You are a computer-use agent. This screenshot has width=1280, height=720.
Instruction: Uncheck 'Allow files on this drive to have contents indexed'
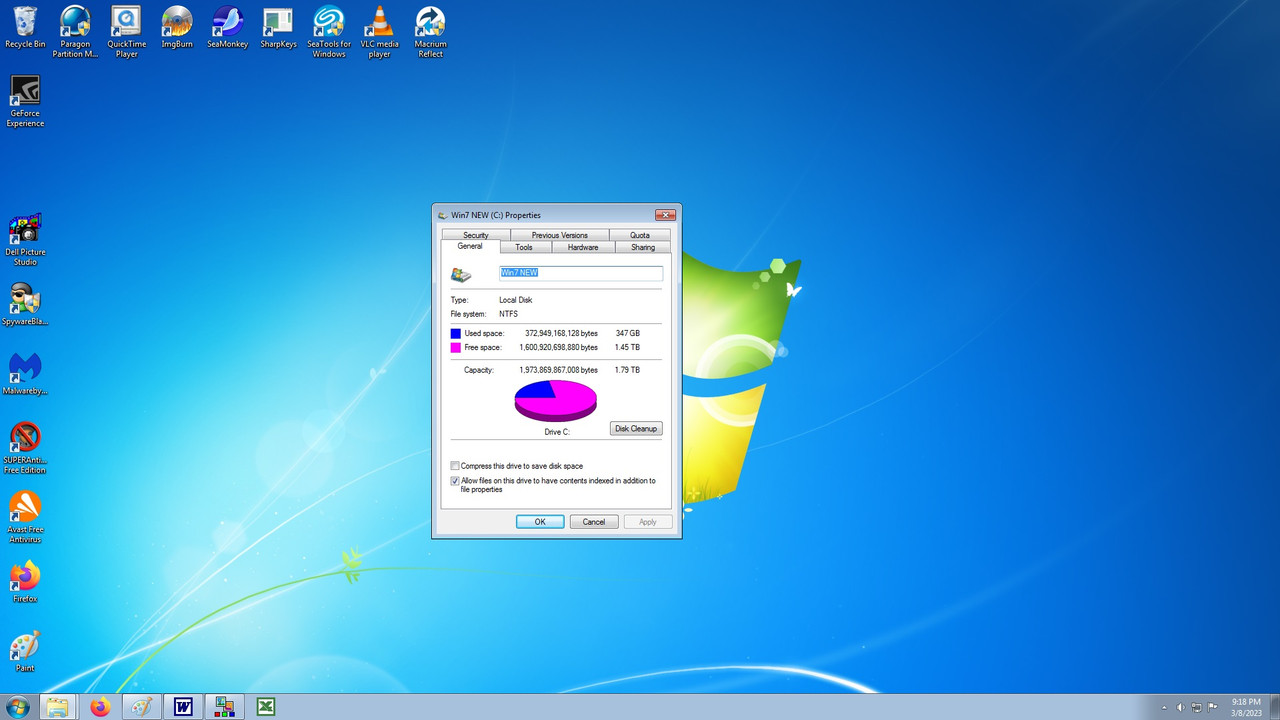point(455,481)
